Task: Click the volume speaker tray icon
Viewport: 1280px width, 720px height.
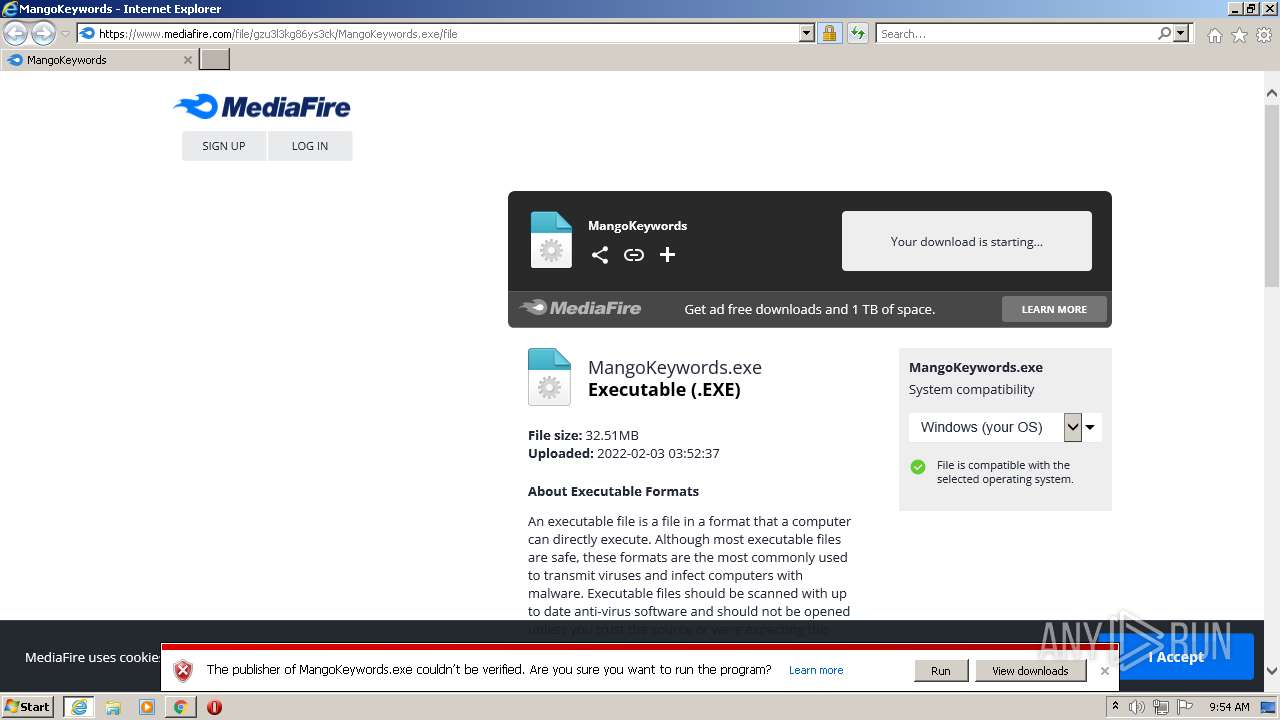Action: pos(1137,707)
